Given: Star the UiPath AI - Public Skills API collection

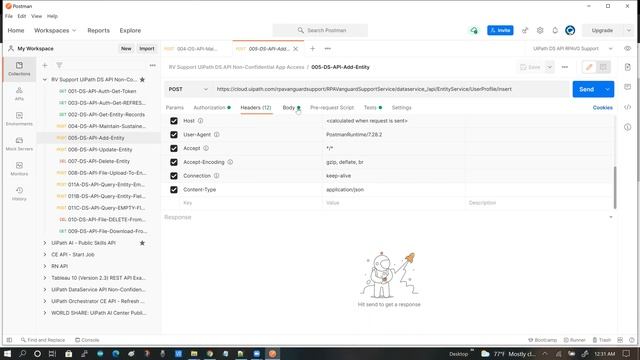Looking at the screenshot, I should 142,243.
